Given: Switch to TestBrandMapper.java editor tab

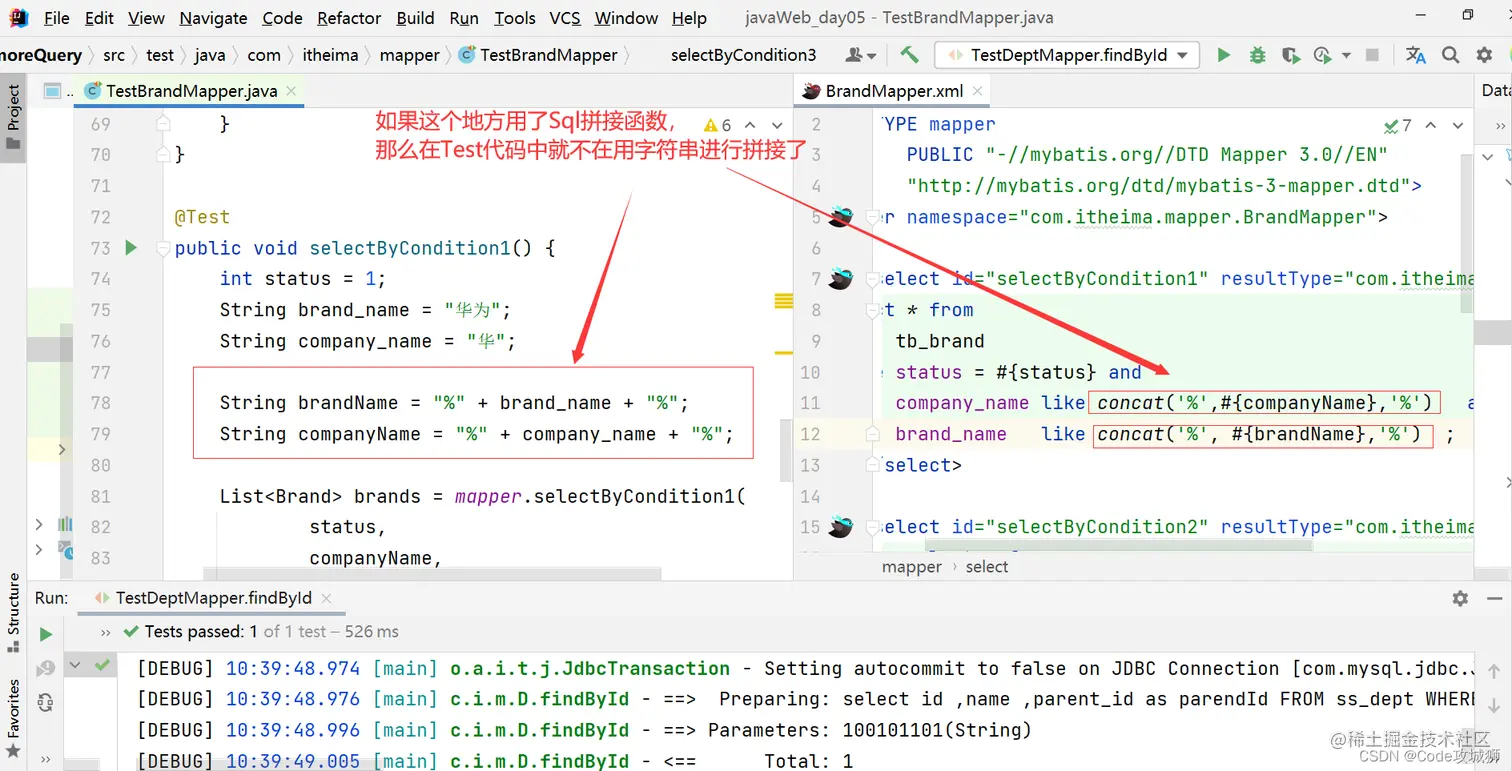Looking at the screenshot, I should pyautogui.click(x=191, y=91).
